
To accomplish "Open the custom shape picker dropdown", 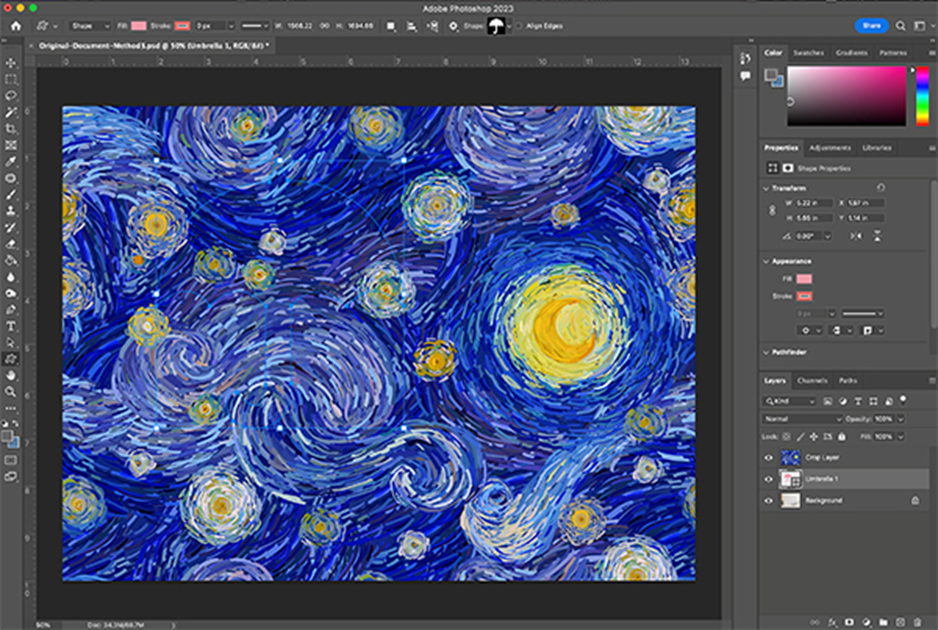I will (x=509, y=26).
